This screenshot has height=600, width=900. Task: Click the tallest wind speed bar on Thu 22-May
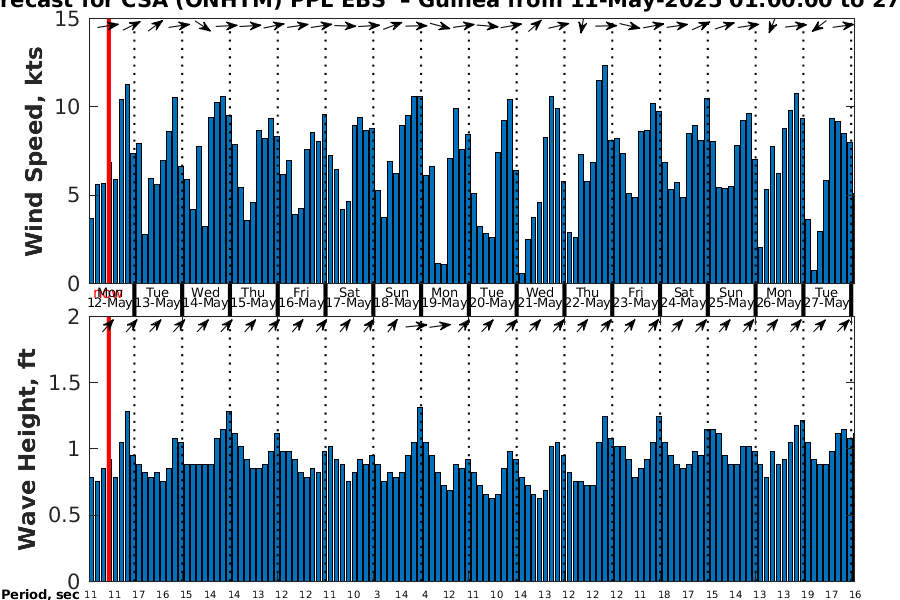(x=605, y=174)
